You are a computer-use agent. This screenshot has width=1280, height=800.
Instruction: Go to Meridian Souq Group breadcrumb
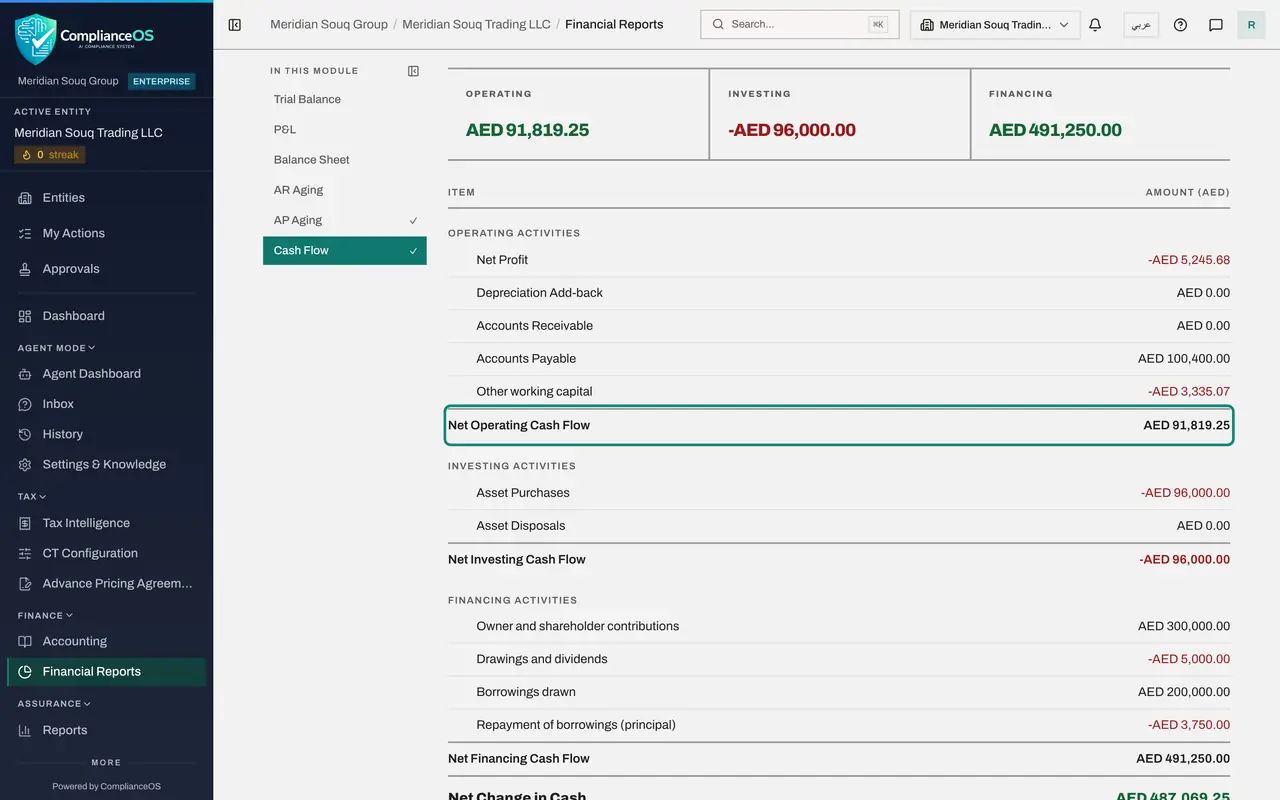coord(329,24)
